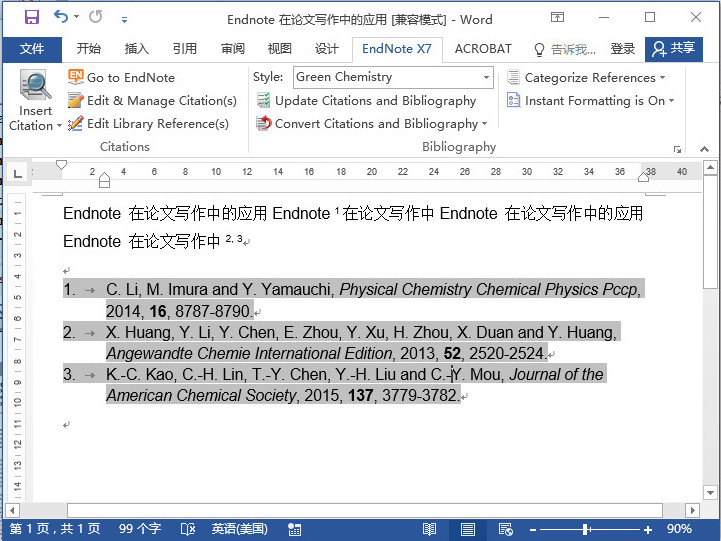Click Go to EndNote
The image size is (721, 541).
121,77
